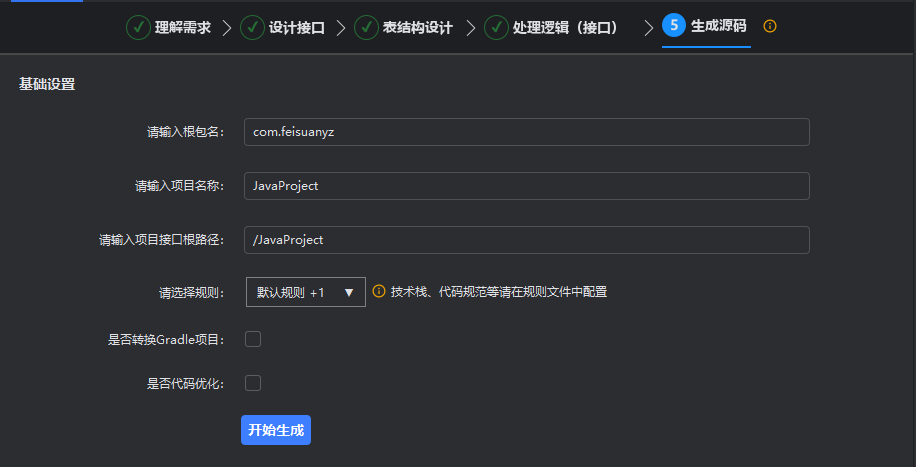Open the 表结构设计 step label
Image resolution: width=916 pixels, height=467 pixels.
click(x=417, y=27)
